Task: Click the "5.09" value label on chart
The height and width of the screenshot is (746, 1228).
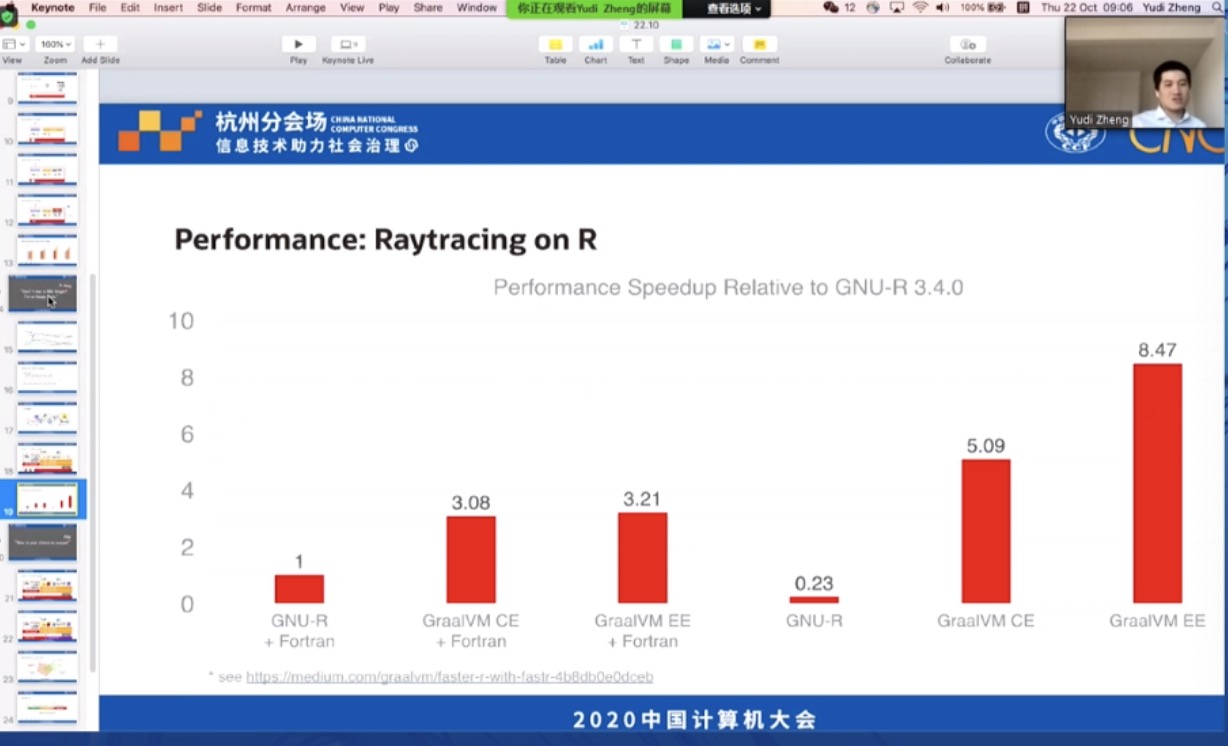Action: [x=985, y=446]
